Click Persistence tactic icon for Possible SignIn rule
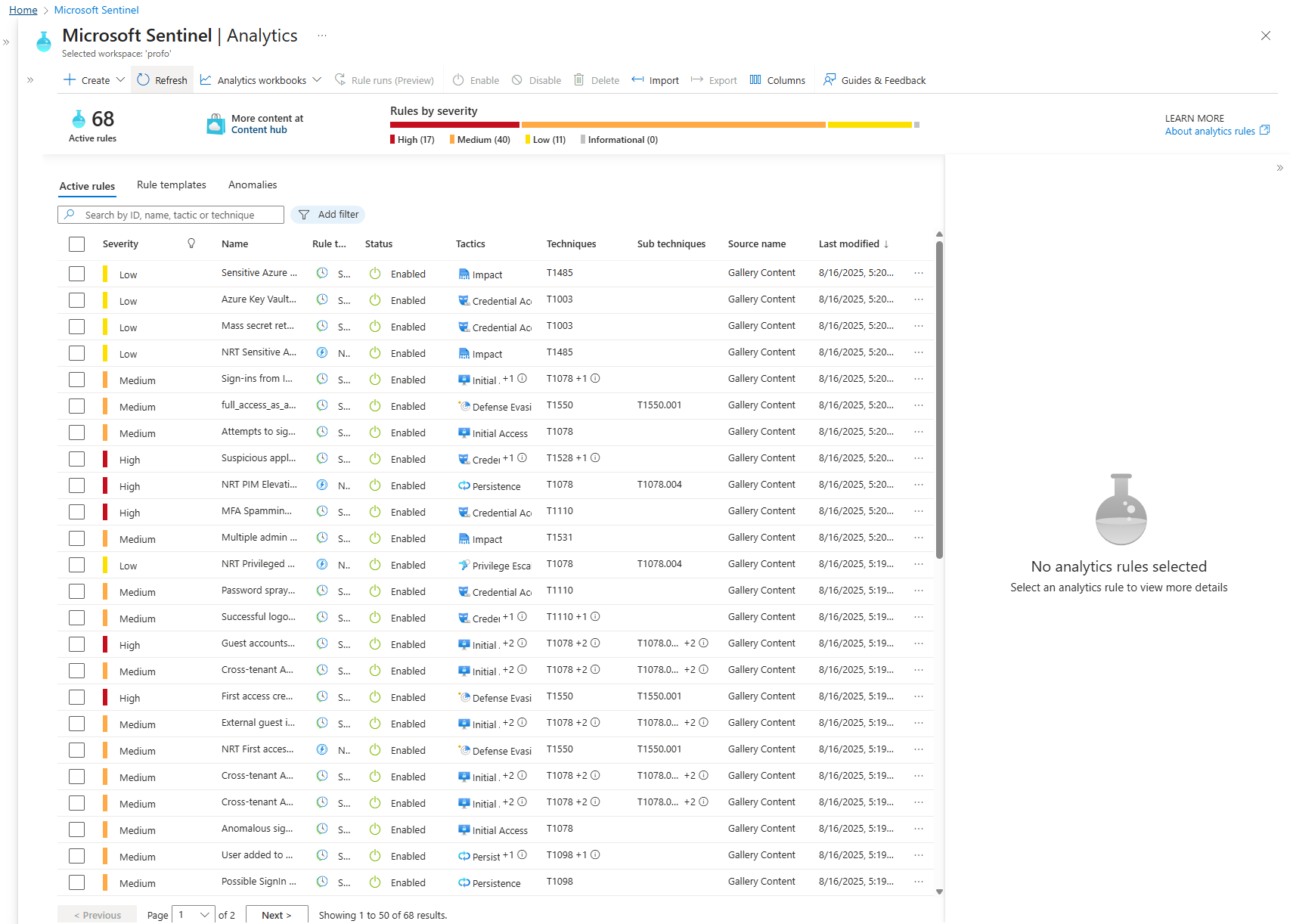 click(464, 882)
